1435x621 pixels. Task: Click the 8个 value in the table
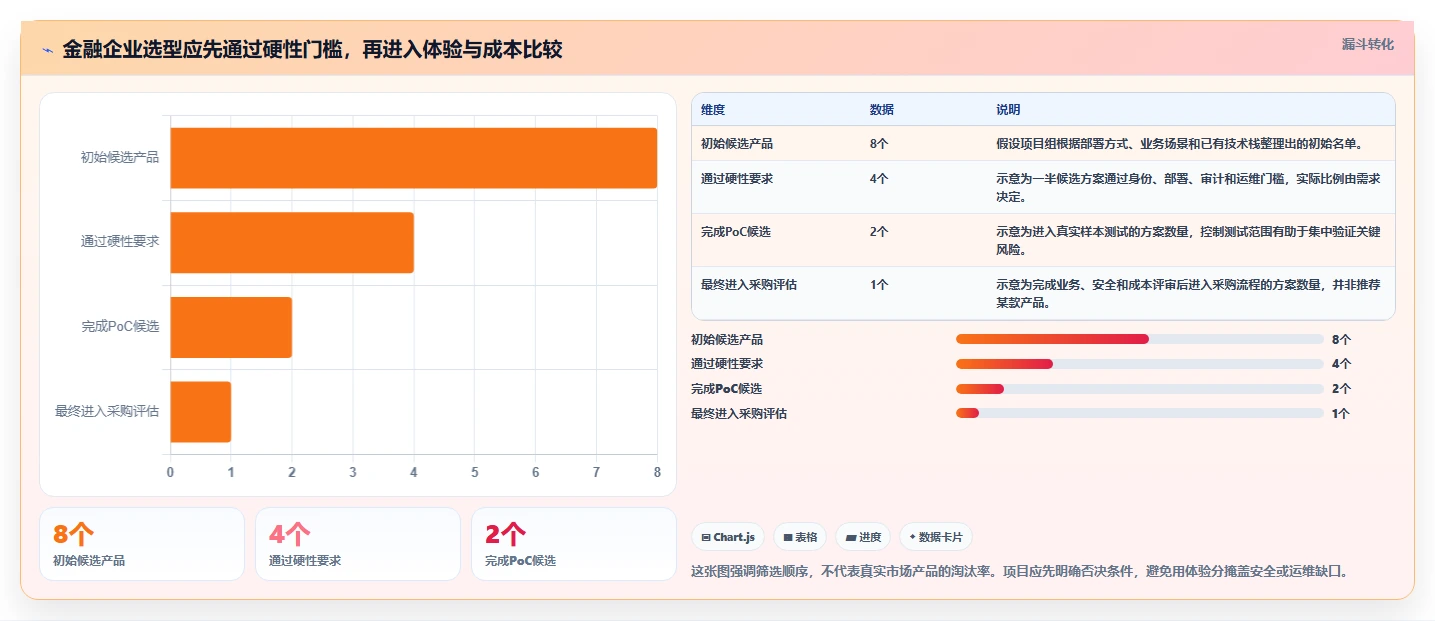(x=879, y=143)
